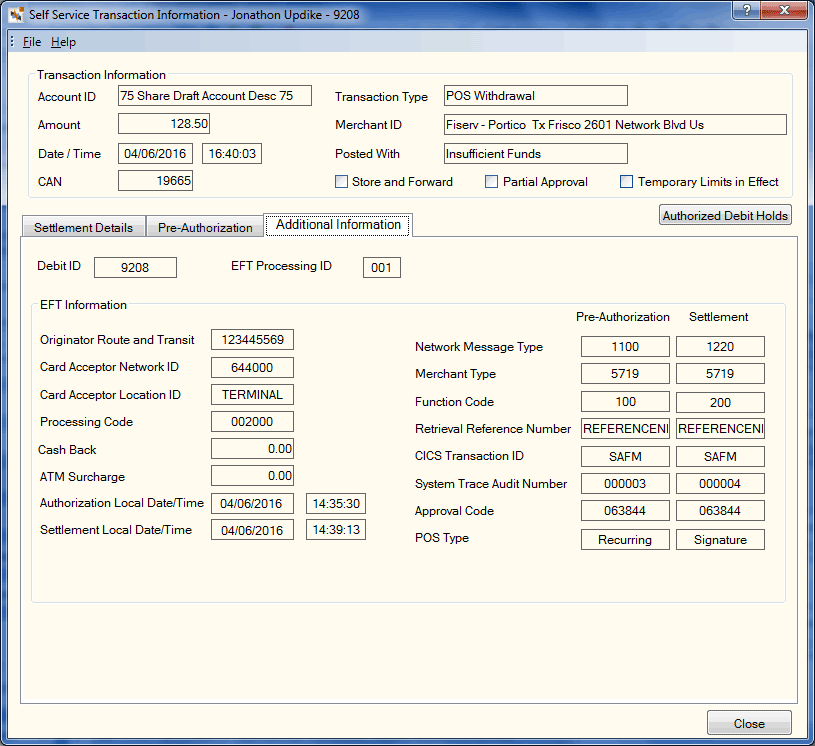Click Originator Route and Transit field 123445569
Image resolution: width=815 pixels, height=746 pixels.
[x=252, y=339]
